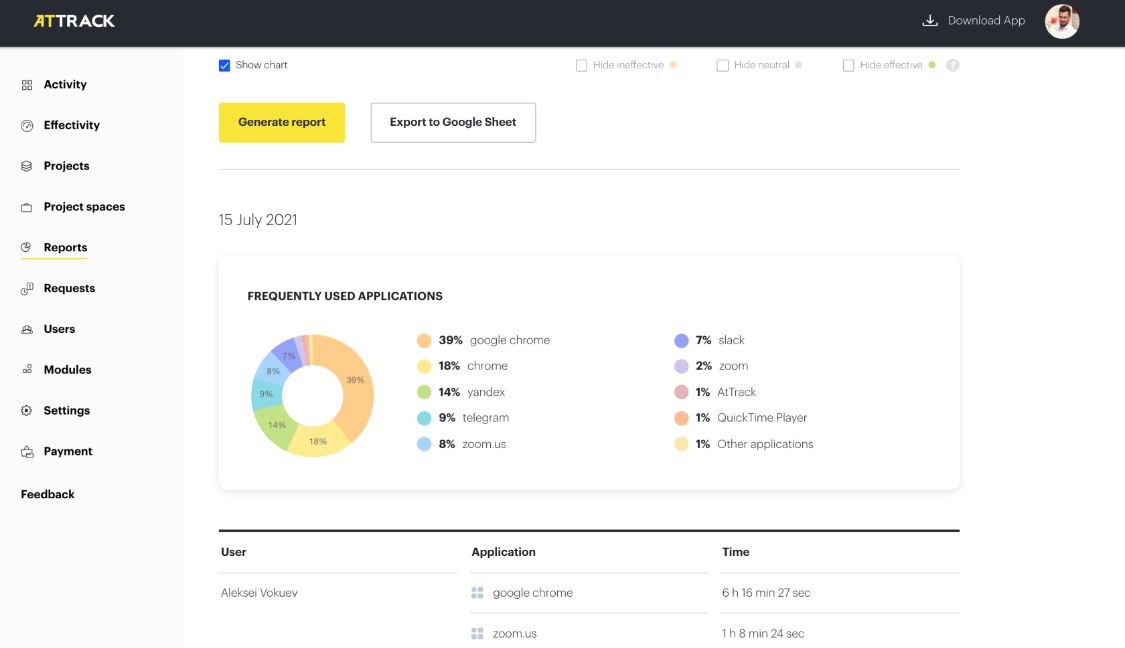Click the Frequently Used Applications heading
Viewport: 1125px width, 648px height.
(344, 296)
